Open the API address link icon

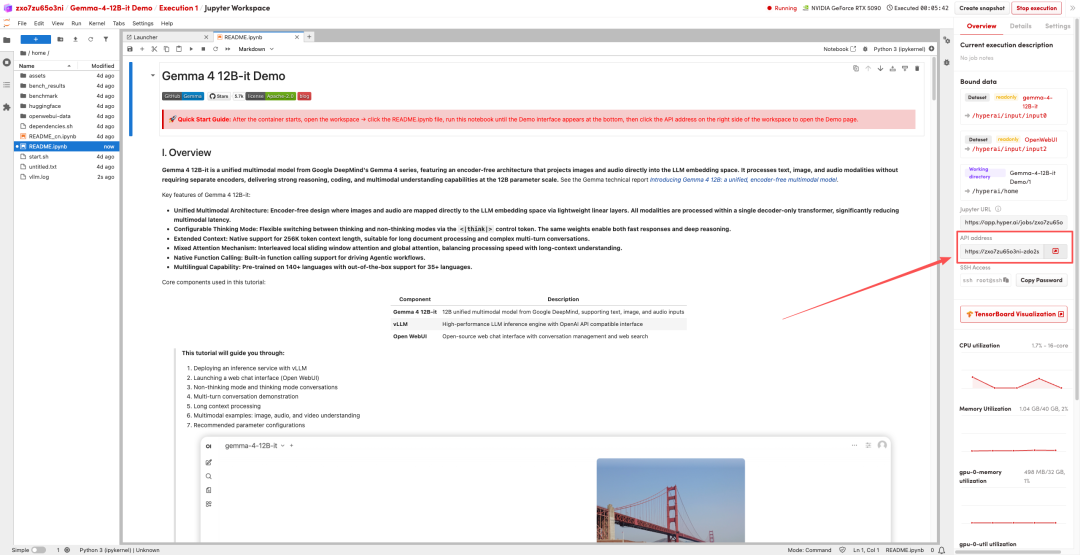tap(1055, 252)
